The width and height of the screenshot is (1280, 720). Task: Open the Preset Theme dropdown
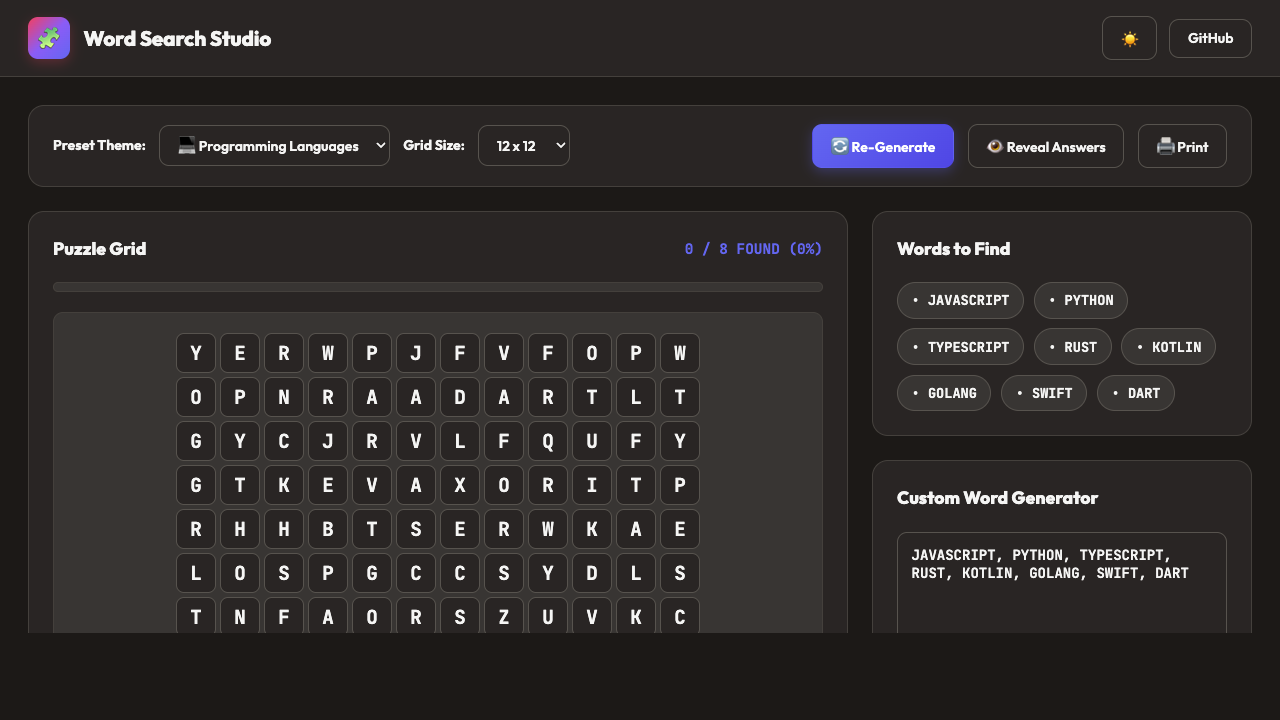tap(274, 145)
